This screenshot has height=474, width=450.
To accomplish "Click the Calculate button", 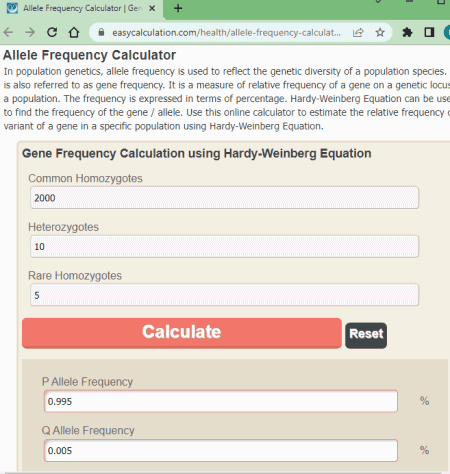I will click(x=182, y=333).
